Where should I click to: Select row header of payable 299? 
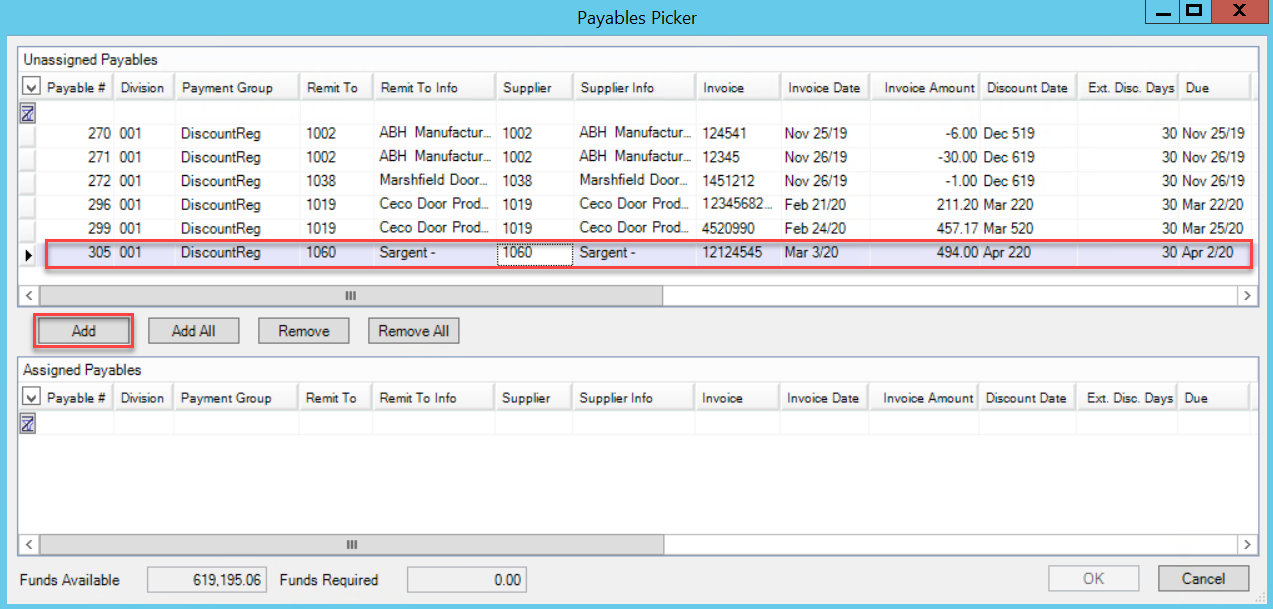(x=28, y=229)
